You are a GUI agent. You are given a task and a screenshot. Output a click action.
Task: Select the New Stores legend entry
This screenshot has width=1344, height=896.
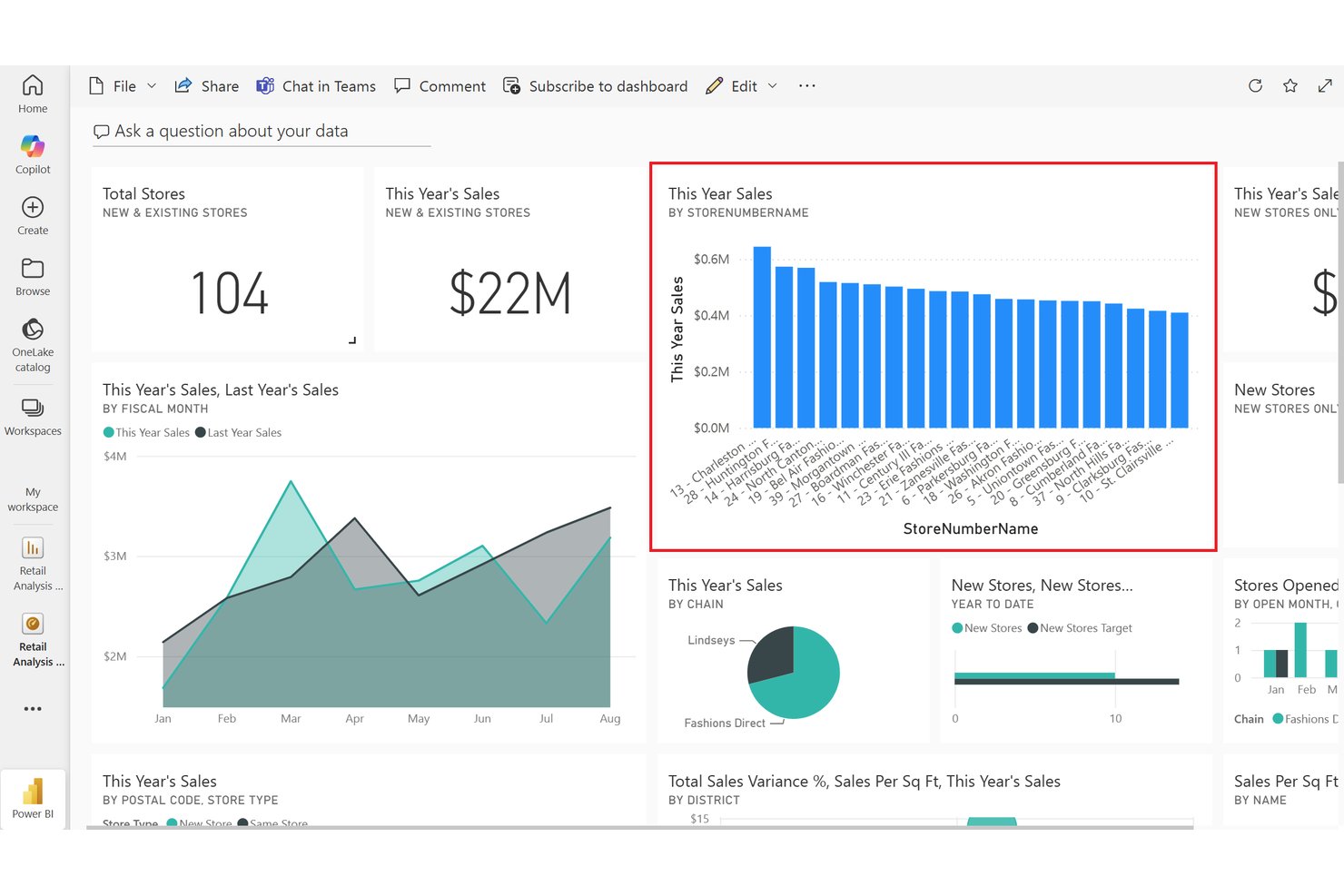(x=987, y=628)
